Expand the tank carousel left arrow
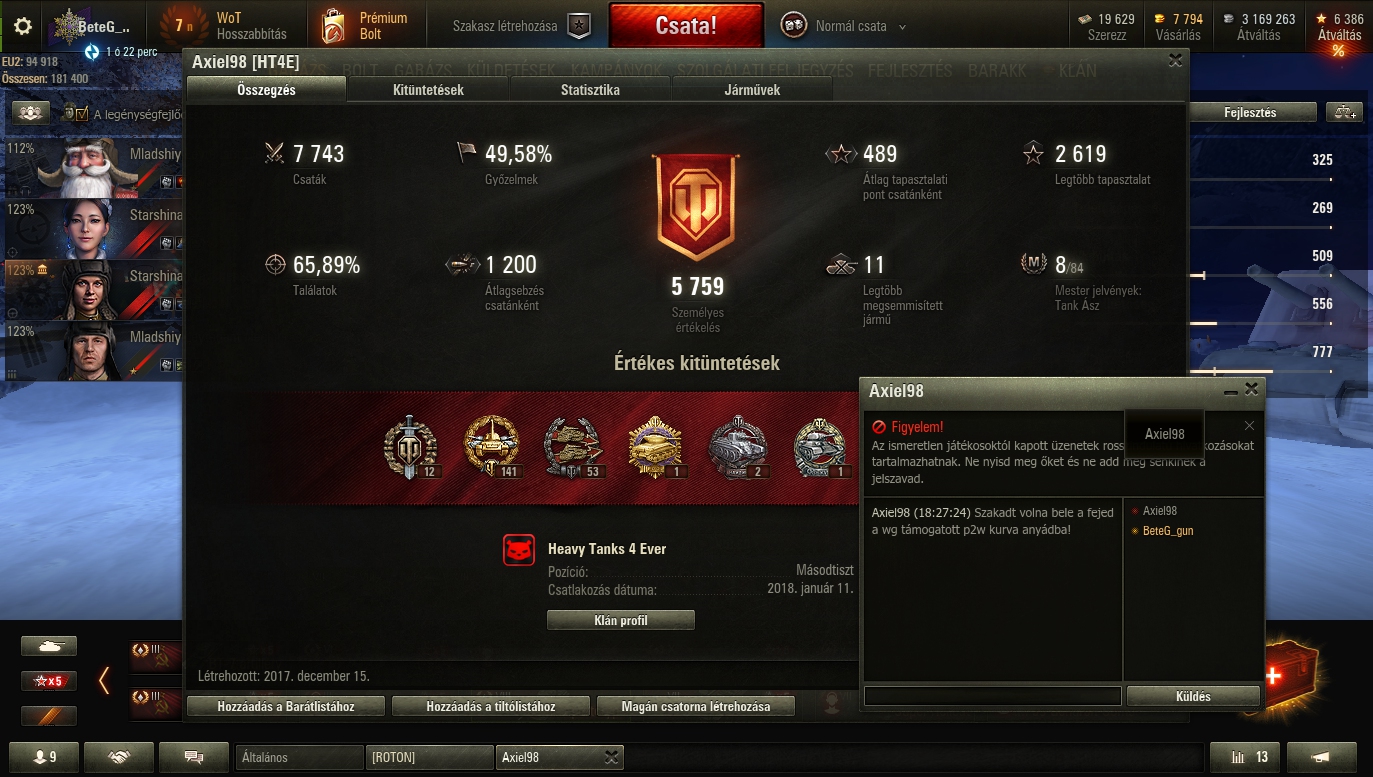Image resolution: width=1373 pixels, height=777 pixels. point(104,680)
